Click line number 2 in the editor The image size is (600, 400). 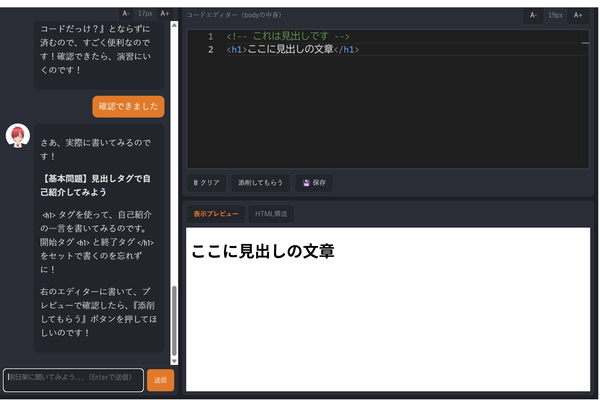210,49
